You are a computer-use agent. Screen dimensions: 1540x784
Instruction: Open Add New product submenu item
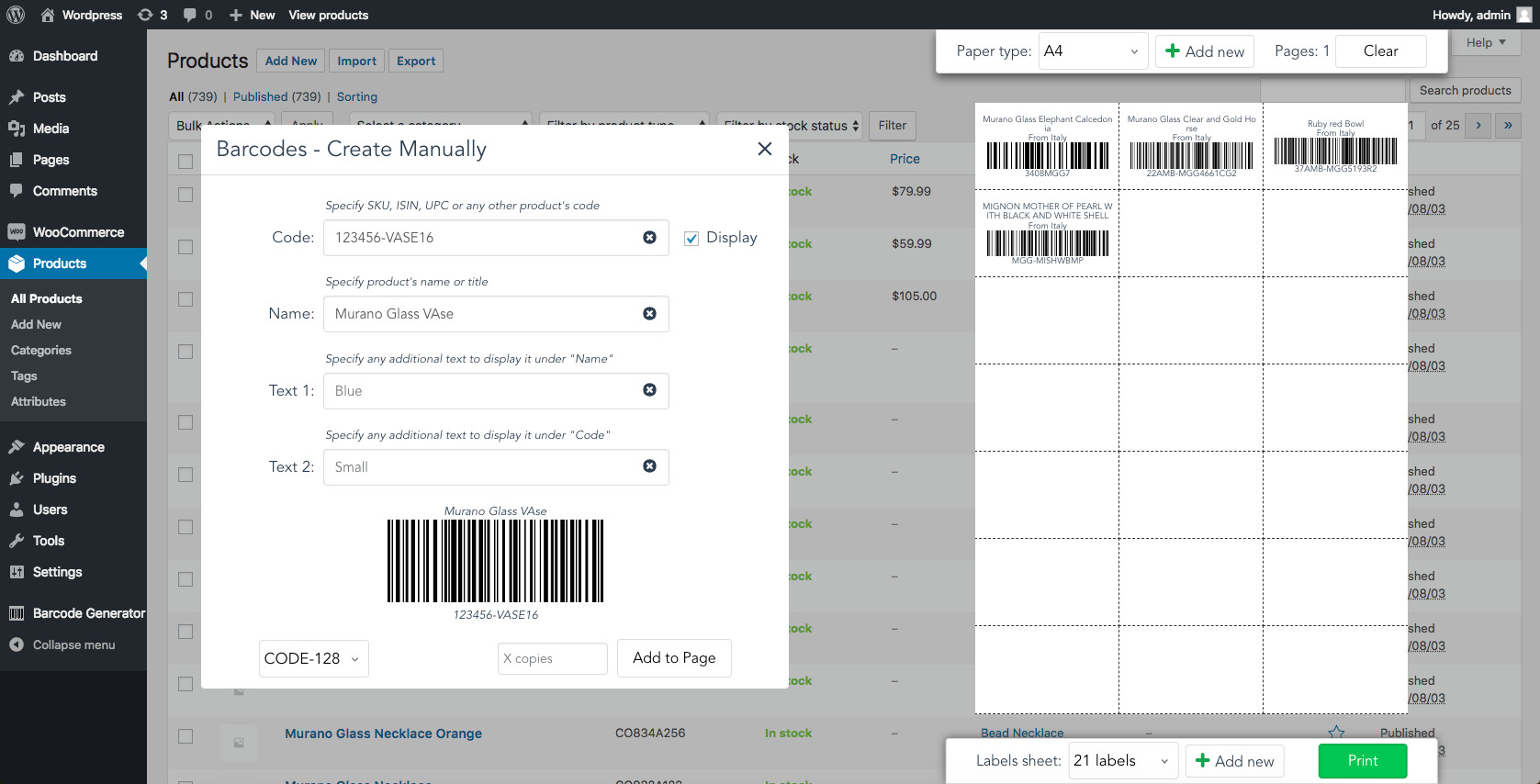point(37,324)
